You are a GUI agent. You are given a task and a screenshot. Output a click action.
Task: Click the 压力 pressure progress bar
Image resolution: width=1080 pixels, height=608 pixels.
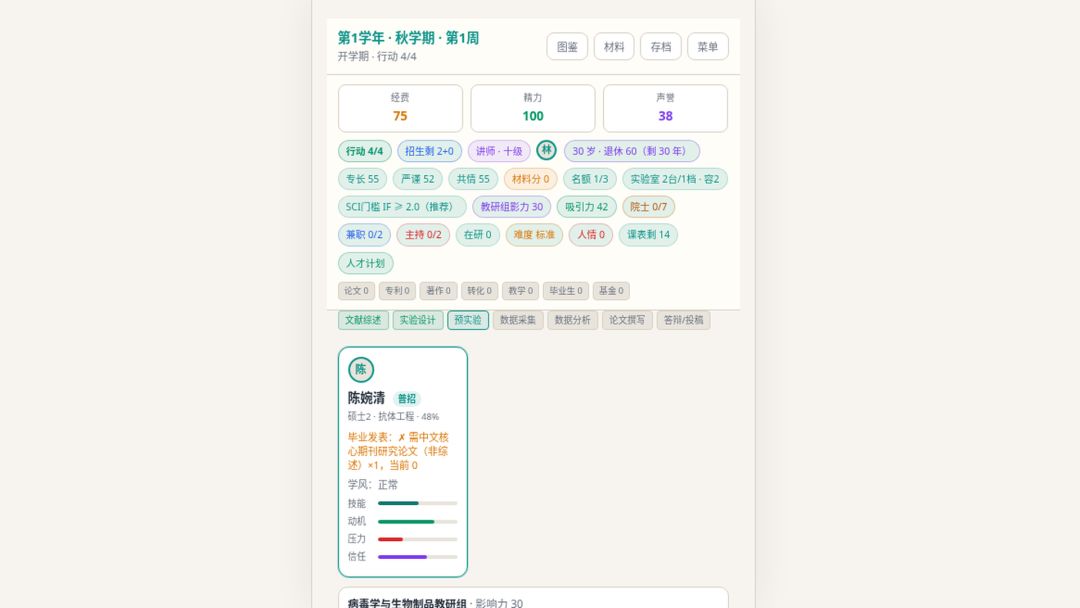click(x=417, y=539)
